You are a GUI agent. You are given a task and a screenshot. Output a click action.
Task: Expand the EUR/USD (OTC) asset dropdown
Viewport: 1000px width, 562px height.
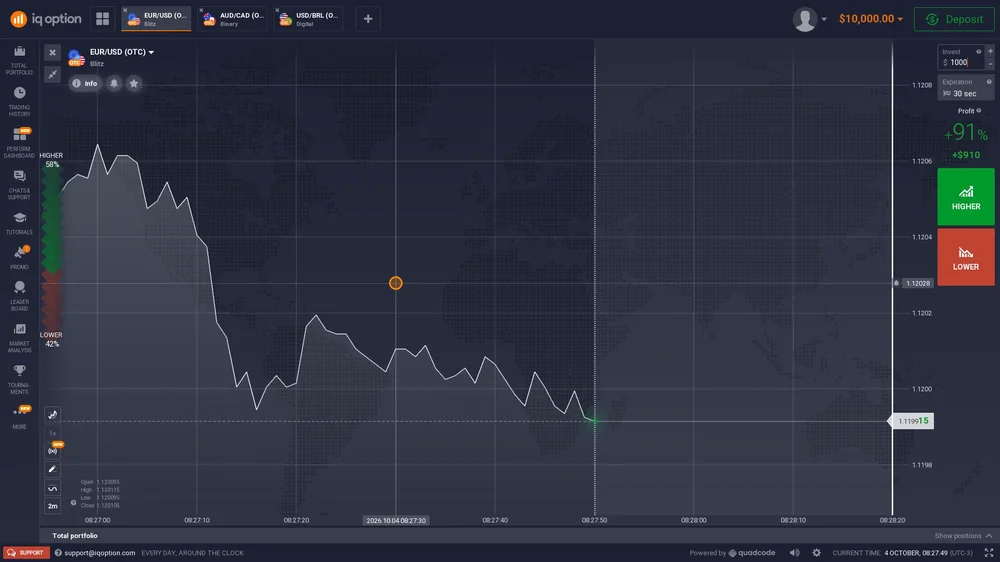coord(121,52)
